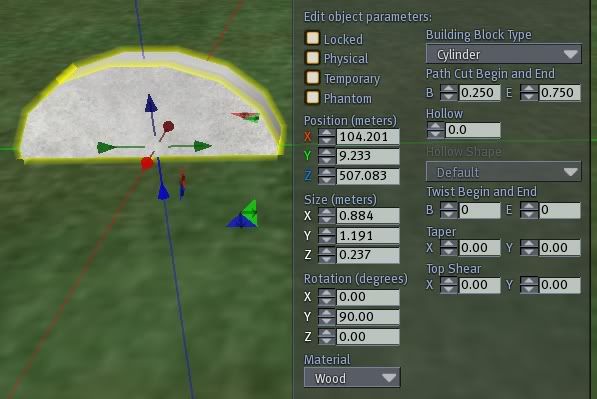
Task: Click the Path Cut End 0.750 field
Action: pyautogui.click(x=560, y=93)
